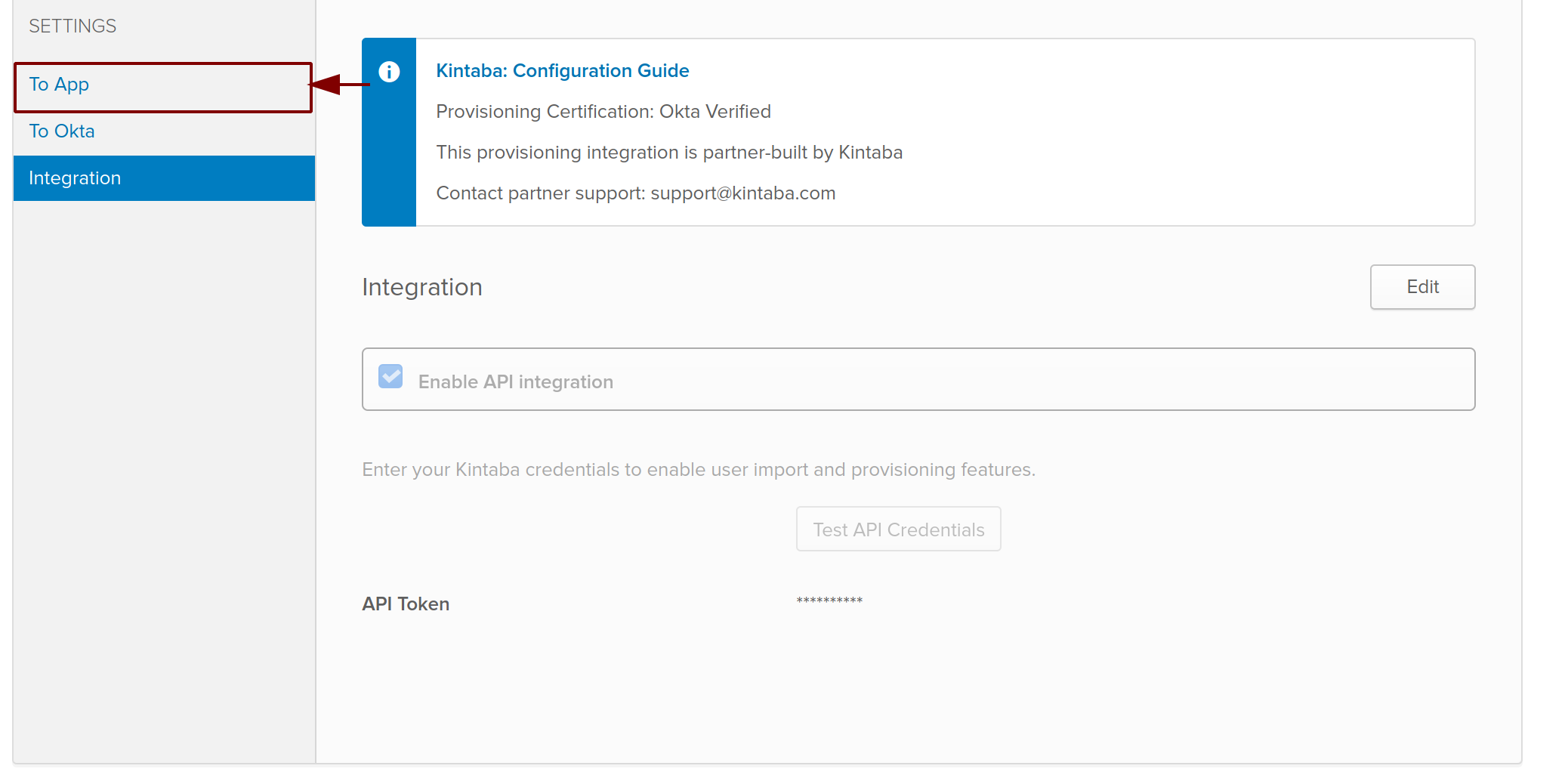The height and width of the screenshot is (775, 1568).
Task: Click the red arrow pointing to To App
Action: (338, 85)
